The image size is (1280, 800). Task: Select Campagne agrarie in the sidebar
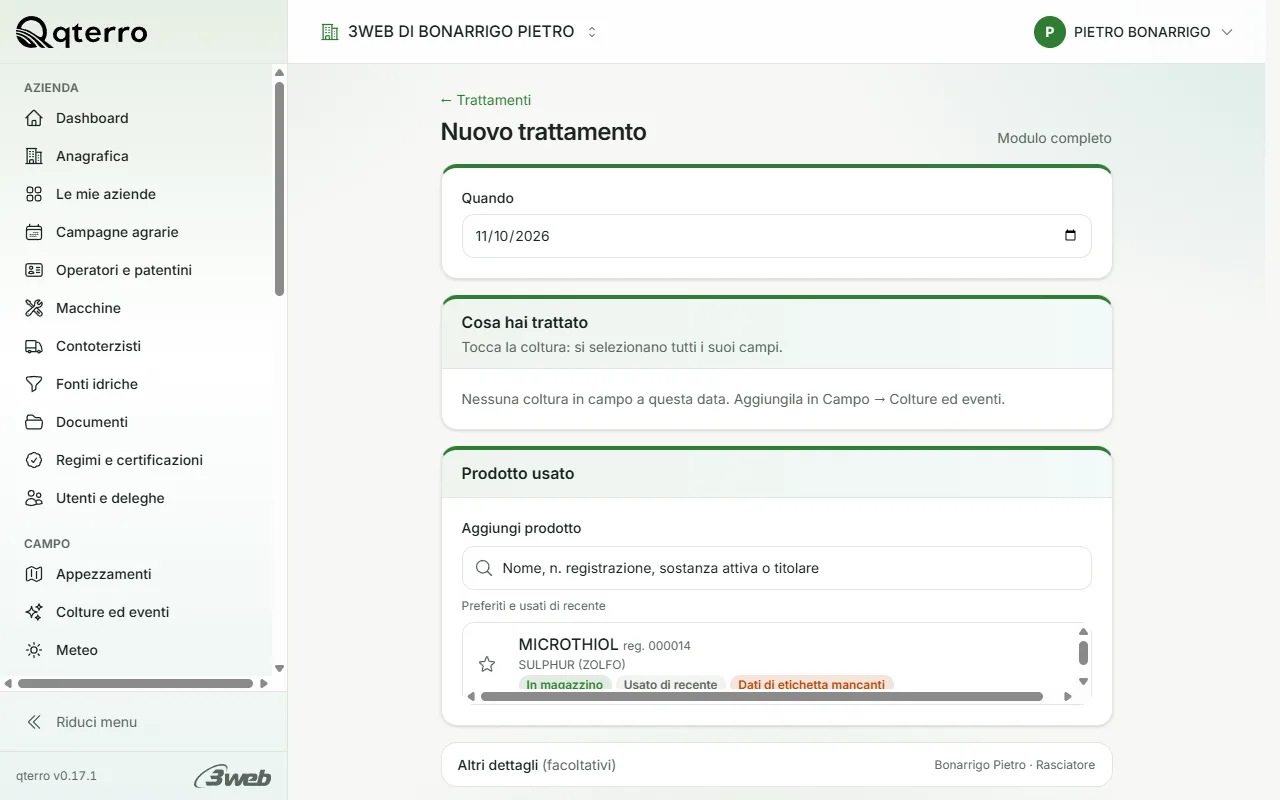(x=136, y=232)
